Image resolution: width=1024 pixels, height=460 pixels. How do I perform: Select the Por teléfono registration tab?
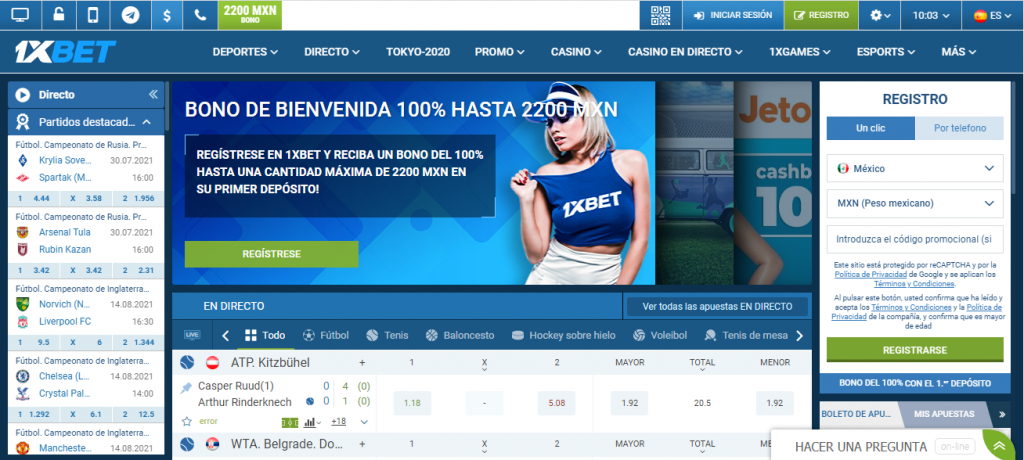(959, 128)
